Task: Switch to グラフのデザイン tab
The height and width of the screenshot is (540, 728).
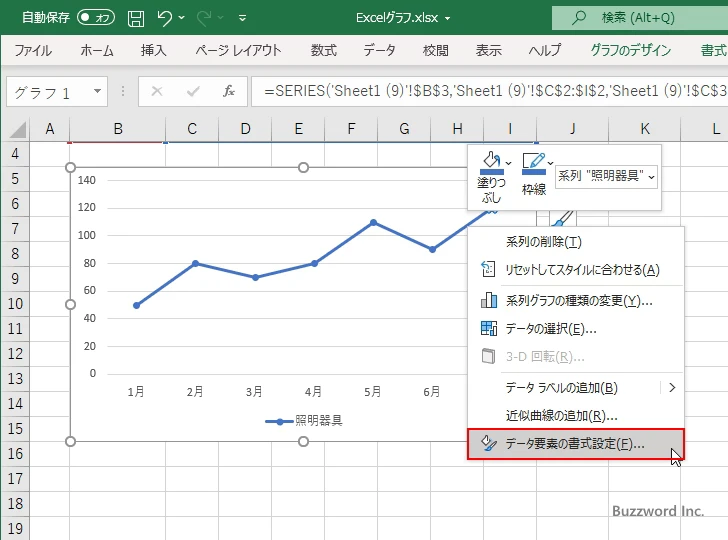Action: tap(630, 50)
